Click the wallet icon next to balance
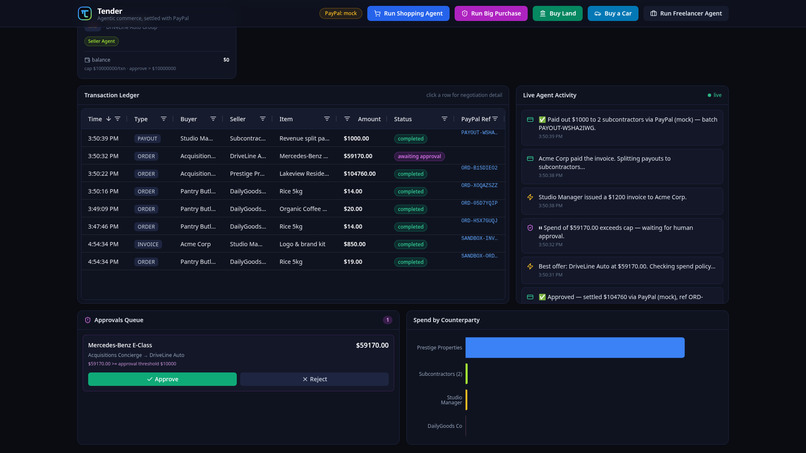 click(x=87, y=60)
